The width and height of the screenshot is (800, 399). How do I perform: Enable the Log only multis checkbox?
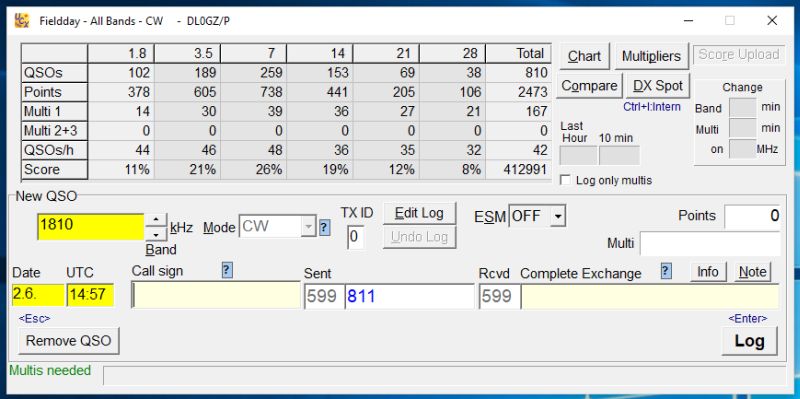565,181
